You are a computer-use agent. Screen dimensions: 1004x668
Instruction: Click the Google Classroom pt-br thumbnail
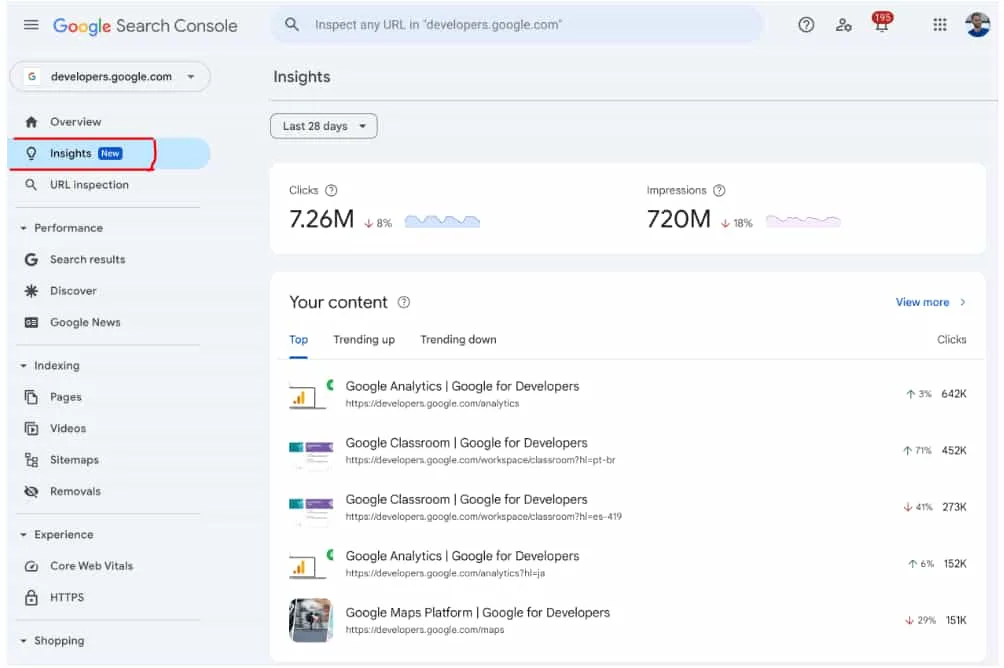coord(311,453)
